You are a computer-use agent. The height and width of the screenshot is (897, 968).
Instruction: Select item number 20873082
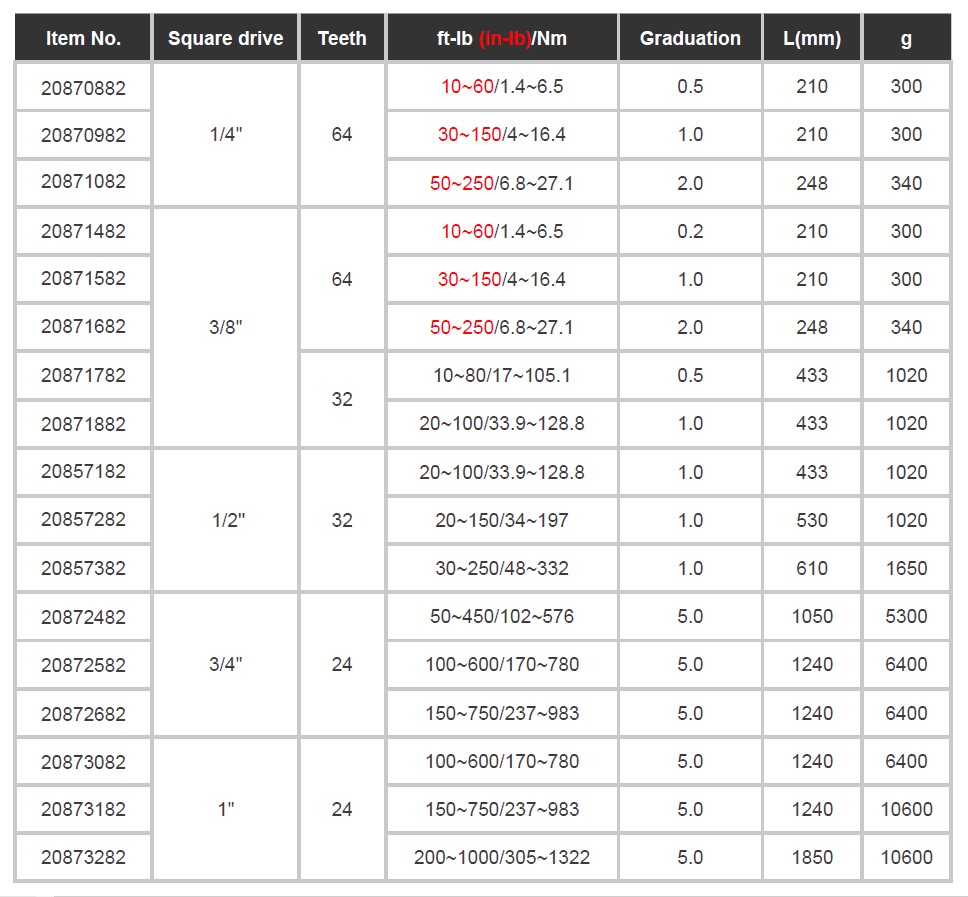tap(83, 761)
